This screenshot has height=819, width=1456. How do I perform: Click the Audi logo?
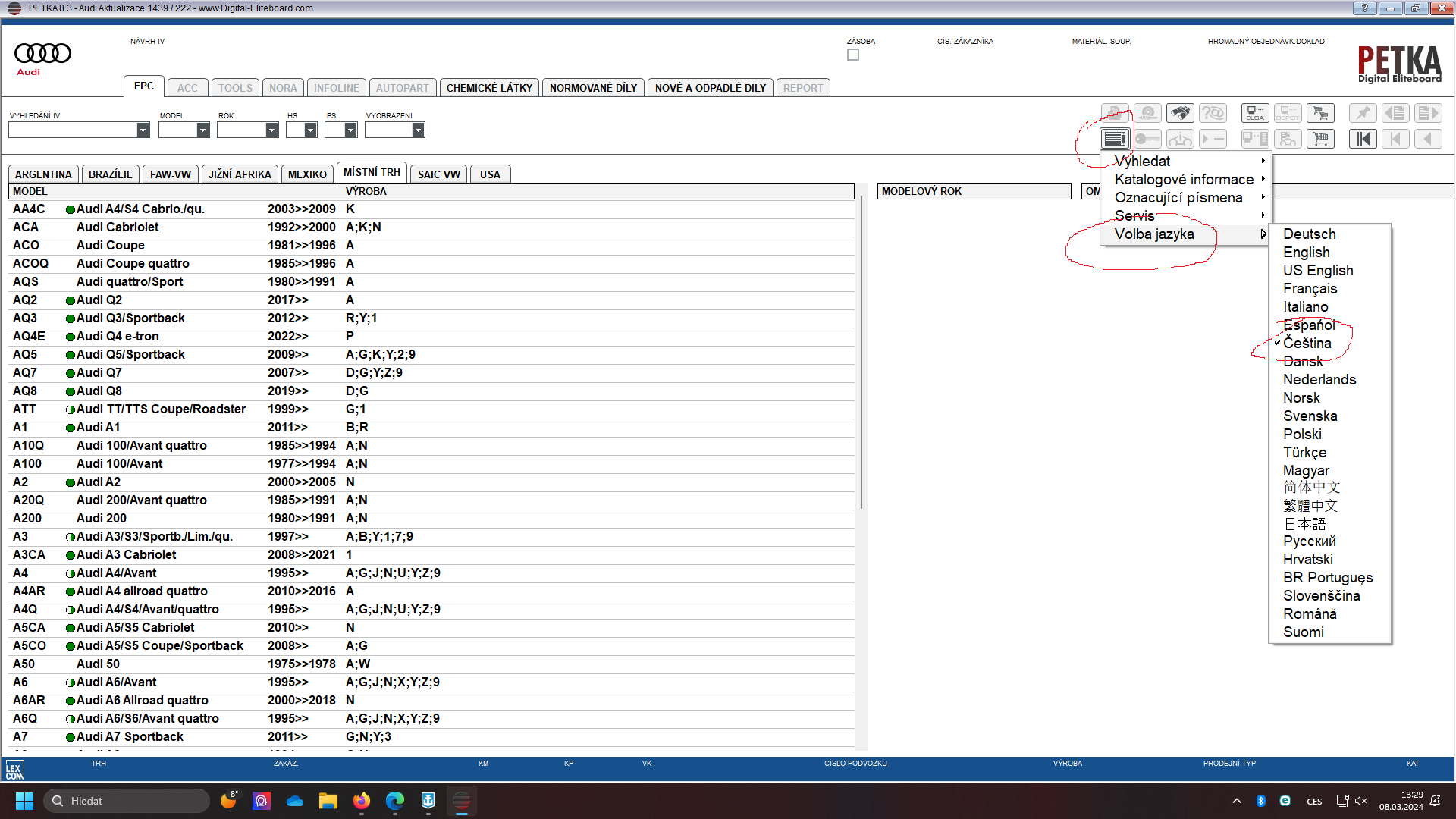point(42,58)
